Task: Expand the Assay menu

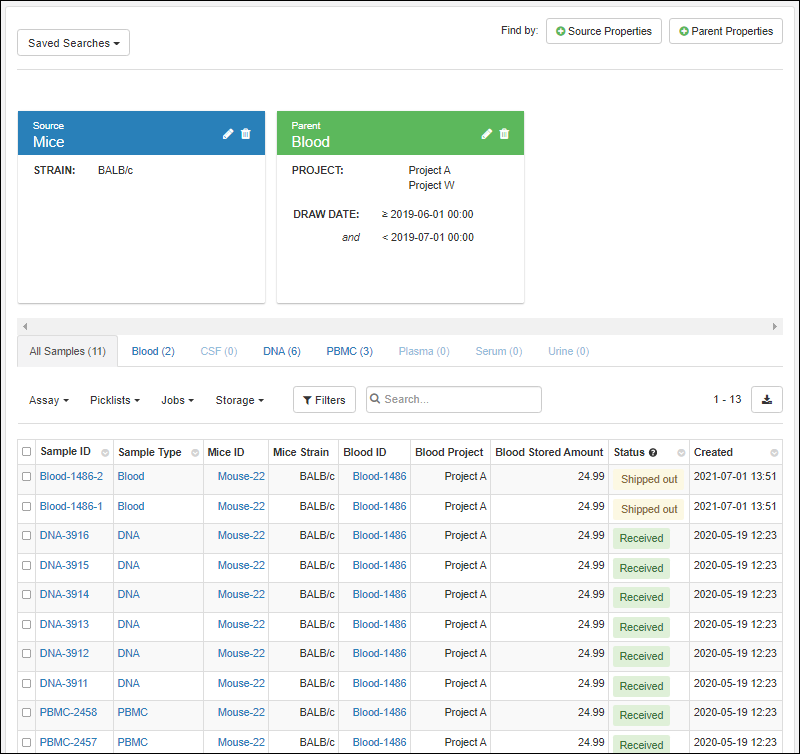Action: tap(49, 400)
